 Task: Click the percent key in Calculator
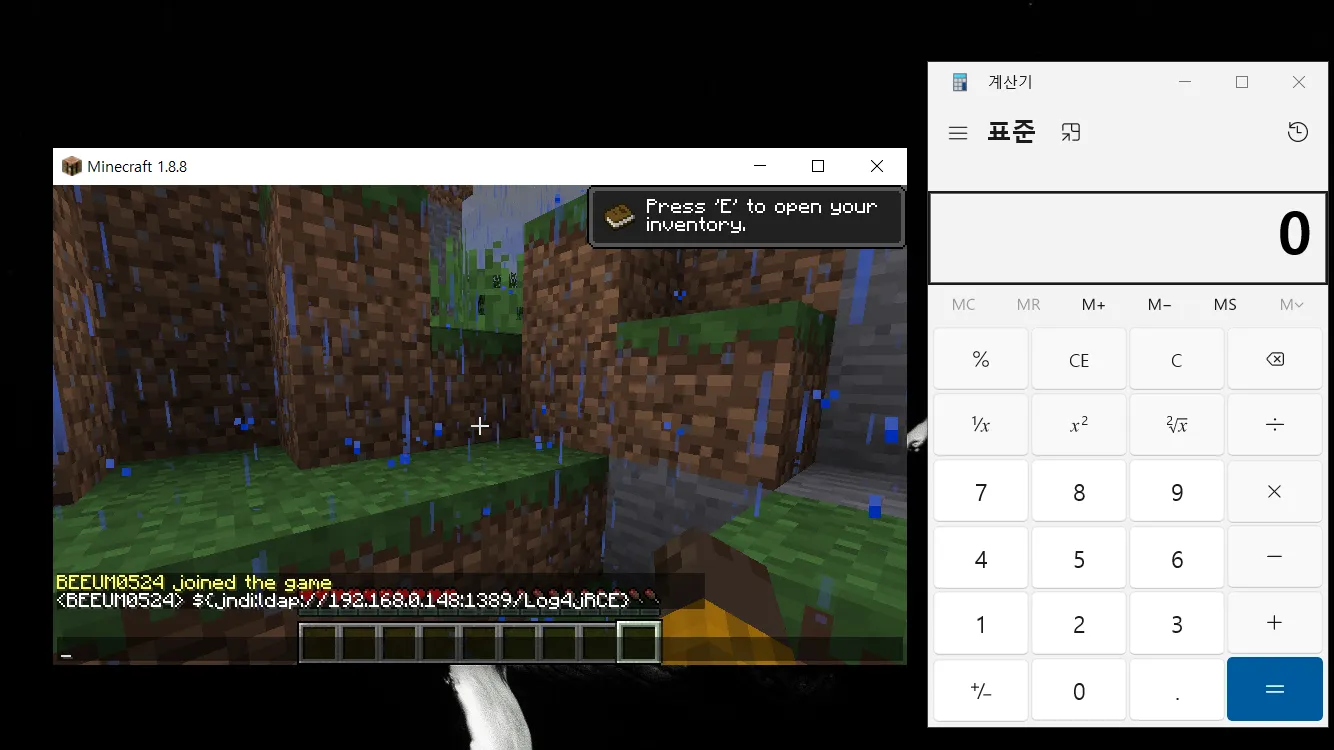[981, 360]
